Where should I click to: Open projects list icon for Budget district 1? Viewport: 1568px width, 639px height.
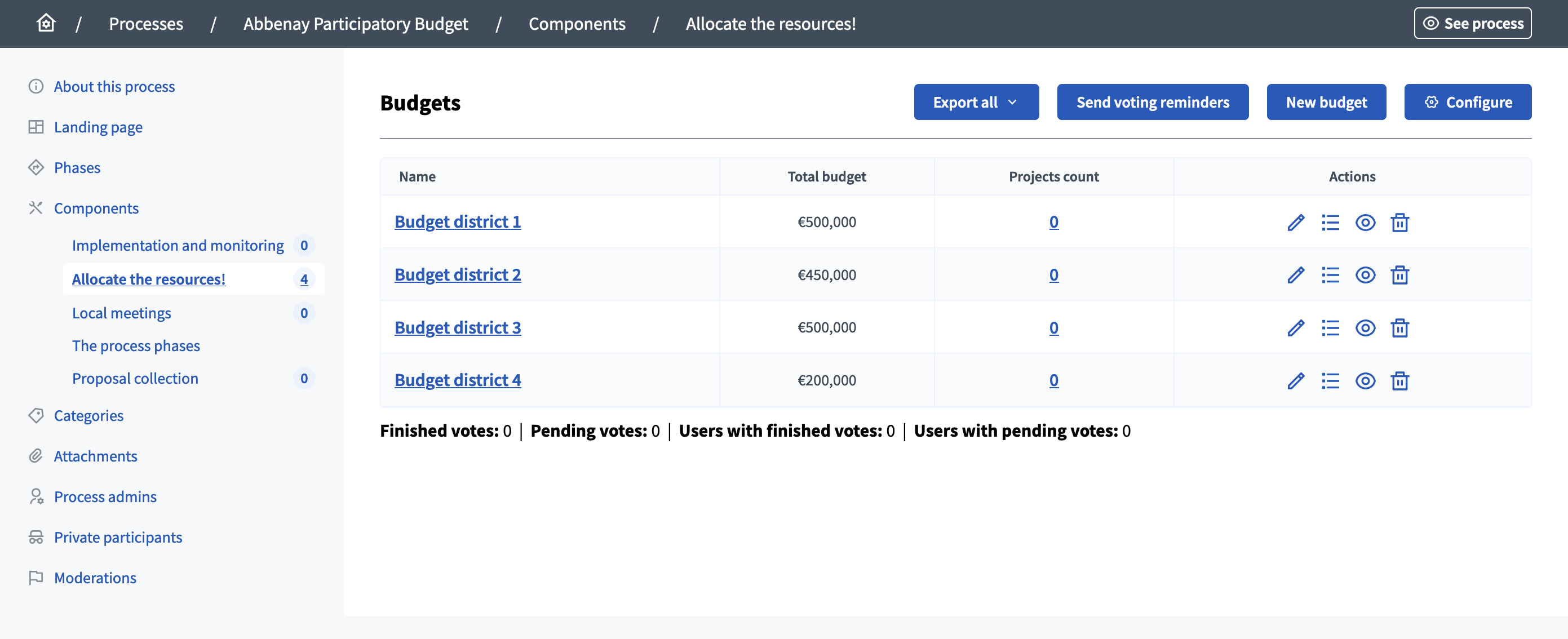click(x=1330, y=223)
